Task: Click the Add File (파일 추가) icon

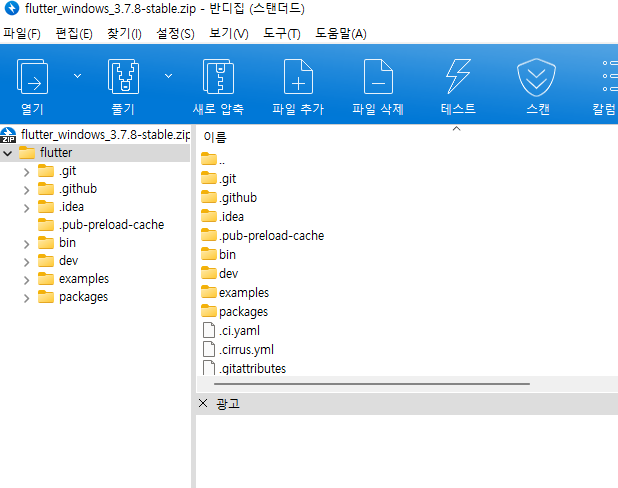Action: coord(298,76)
